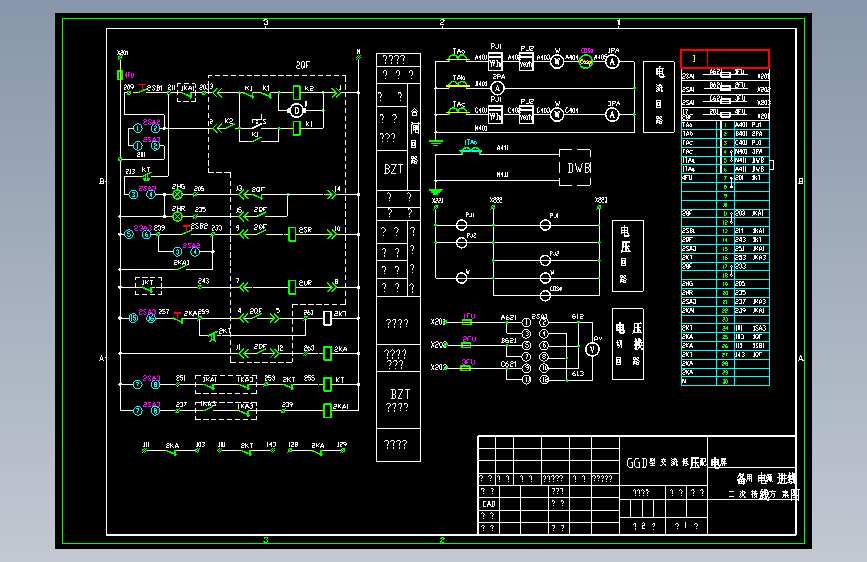
Task: Select the 备用电源进线 title text
Action: (766, 478)
